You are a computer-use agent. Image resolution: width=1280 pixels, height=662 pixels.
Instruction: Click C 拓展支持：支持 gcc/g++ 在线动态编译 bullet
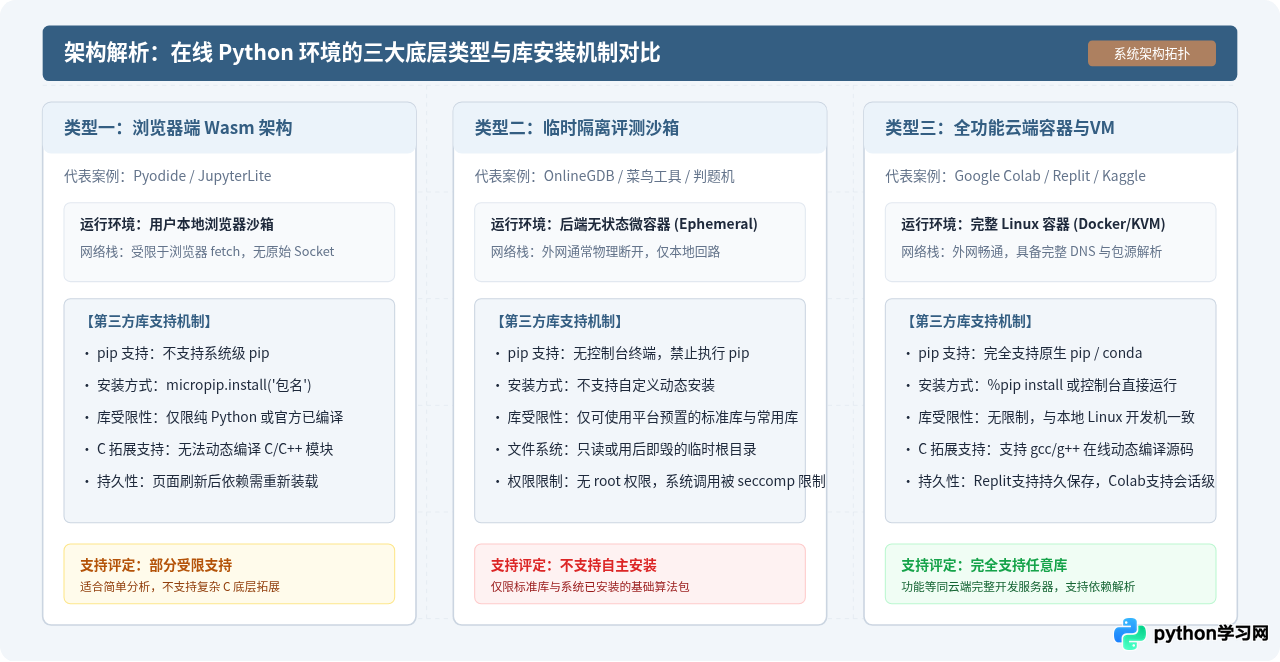(1048, 449)
